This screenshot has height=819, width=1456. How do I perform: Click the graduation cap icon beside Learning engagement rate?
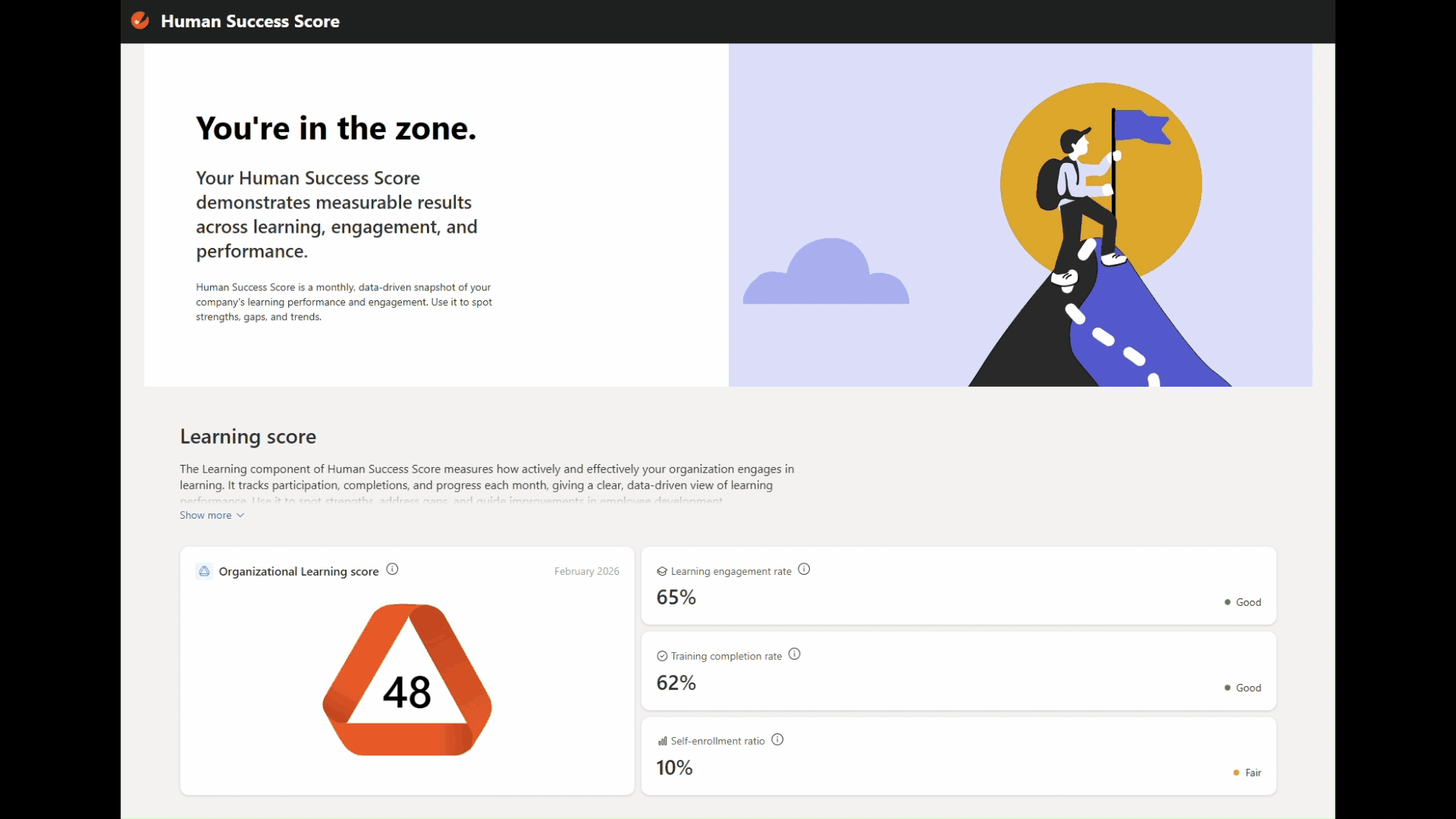(662, 571)
